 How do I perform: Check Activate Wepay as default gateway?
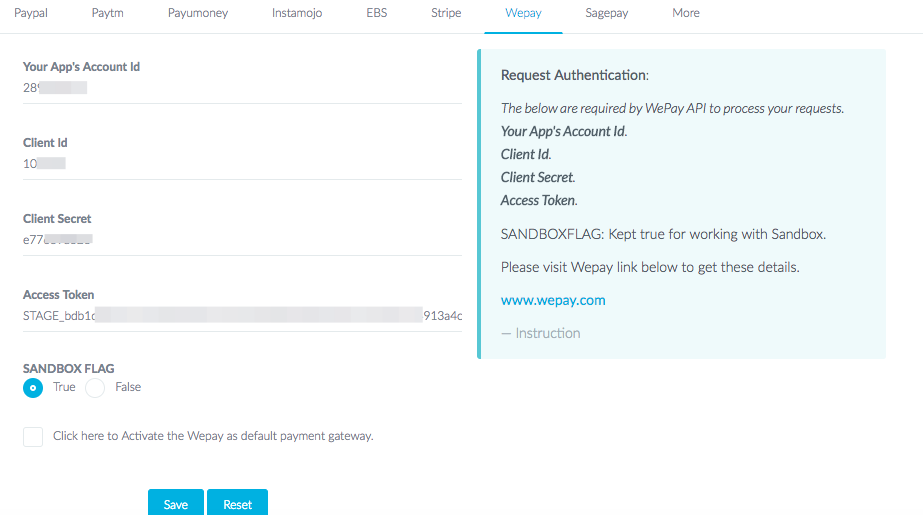pos(33,437)
